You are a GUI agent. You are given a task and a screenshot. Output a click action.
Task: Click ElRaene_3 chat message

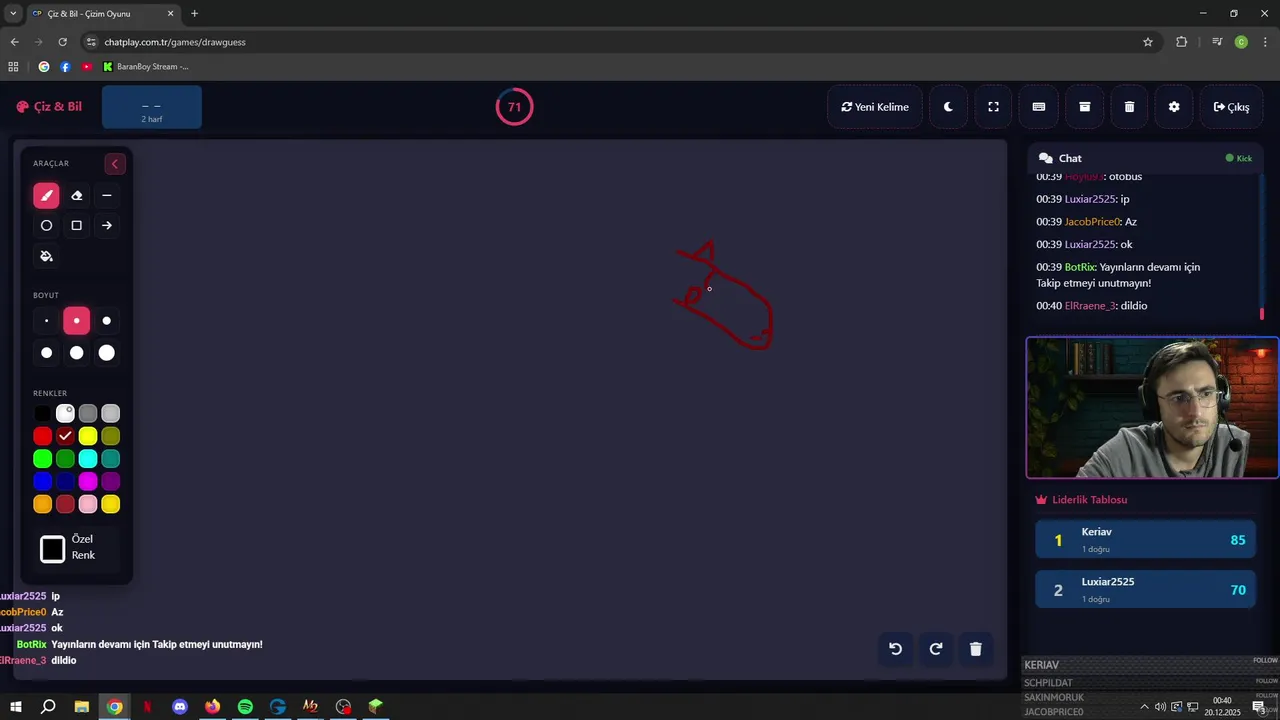(x=1092, y=306)
